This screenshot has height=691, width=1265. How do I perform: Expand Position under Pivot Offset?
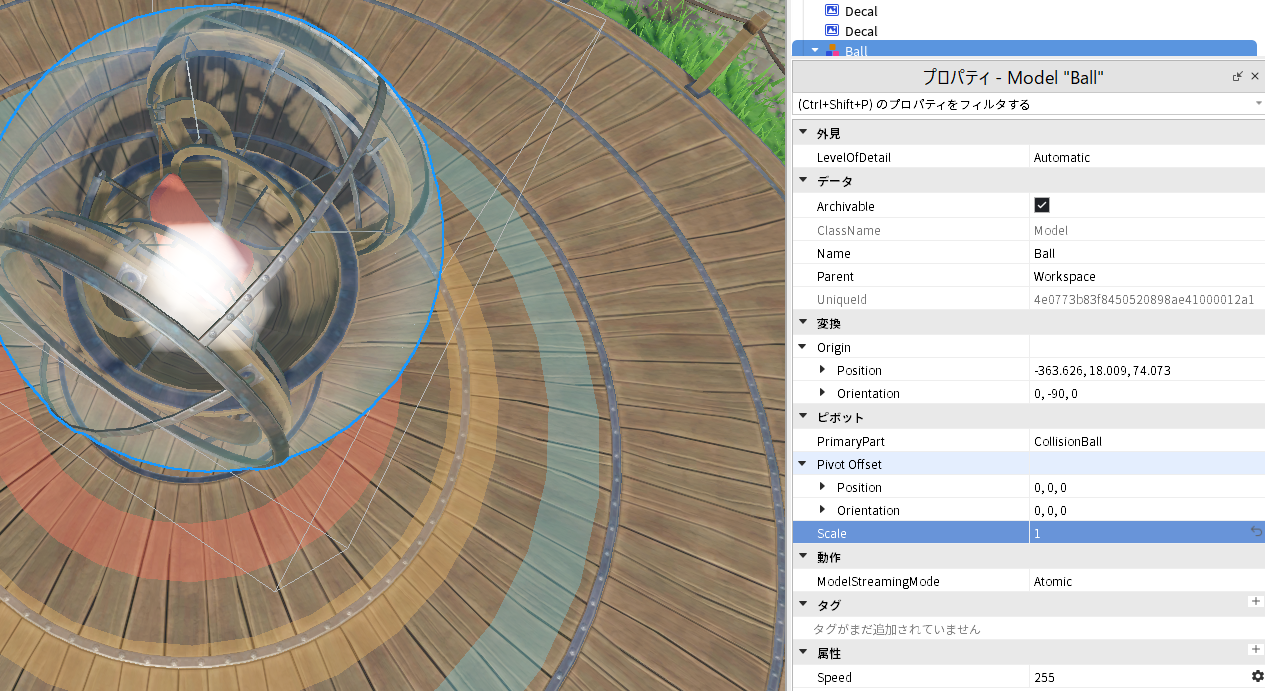point(822,487)
